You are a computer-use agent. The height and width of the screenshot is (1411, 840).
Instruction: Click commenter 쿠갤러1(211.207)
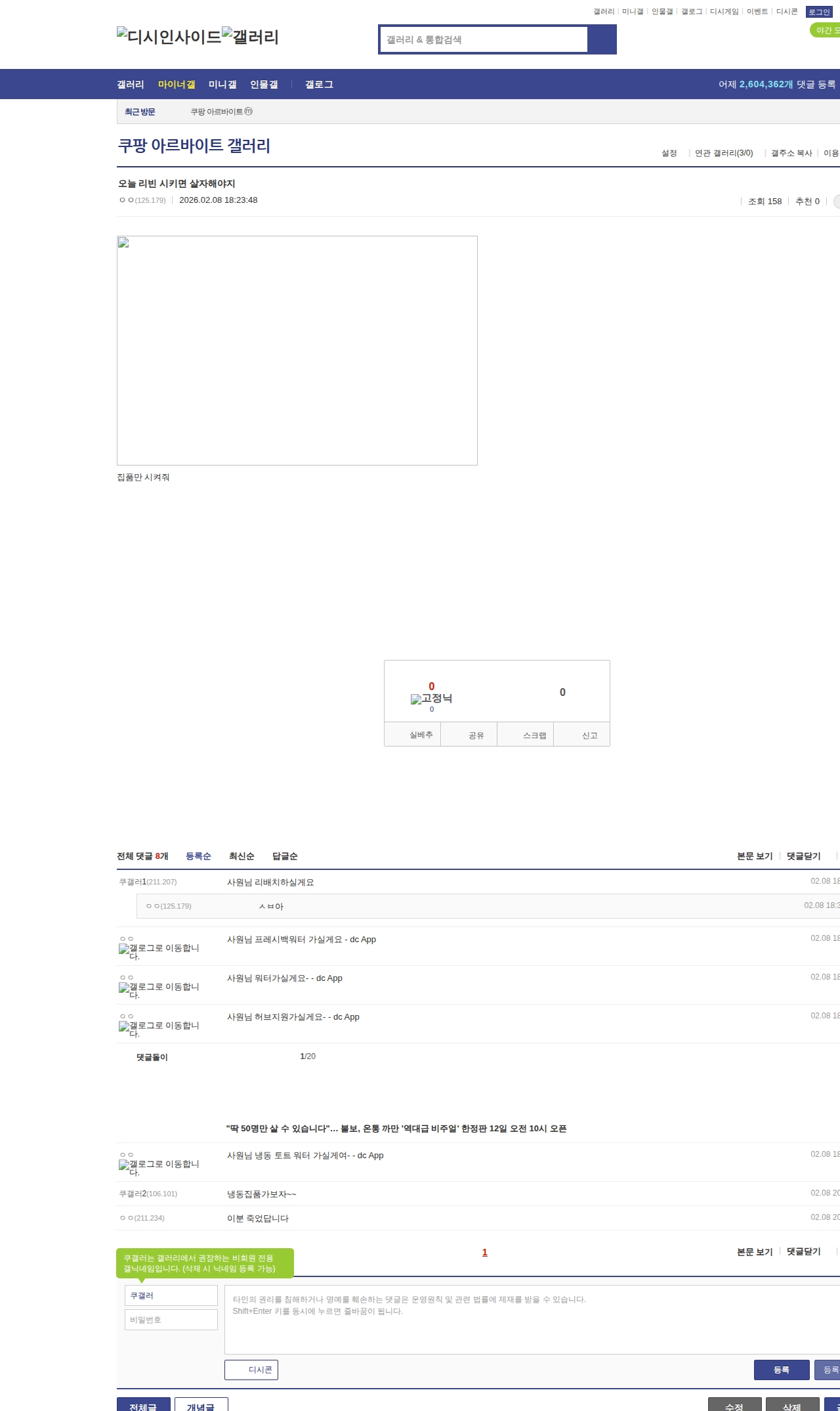click(x=148, y=882)
